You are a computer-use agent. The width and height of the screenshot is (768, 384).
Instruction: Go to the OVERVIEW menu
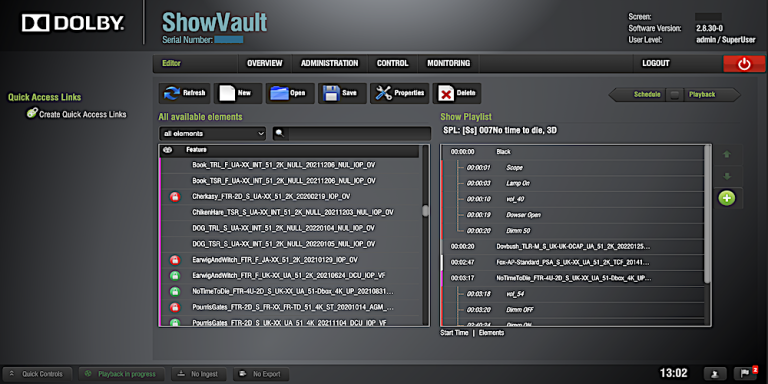coord(264,63)
